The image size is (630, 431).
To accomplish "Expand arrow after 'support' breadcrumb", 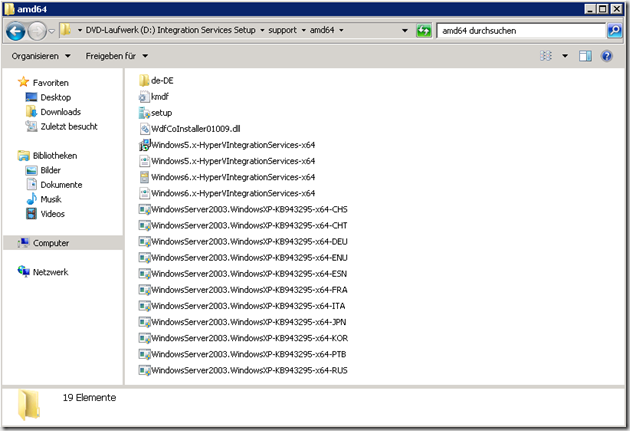I will coord(303,31).
